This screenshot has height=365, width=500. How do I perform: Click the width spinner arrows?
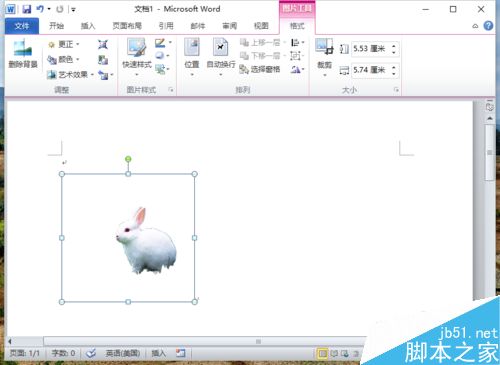(x=394, y=70)
